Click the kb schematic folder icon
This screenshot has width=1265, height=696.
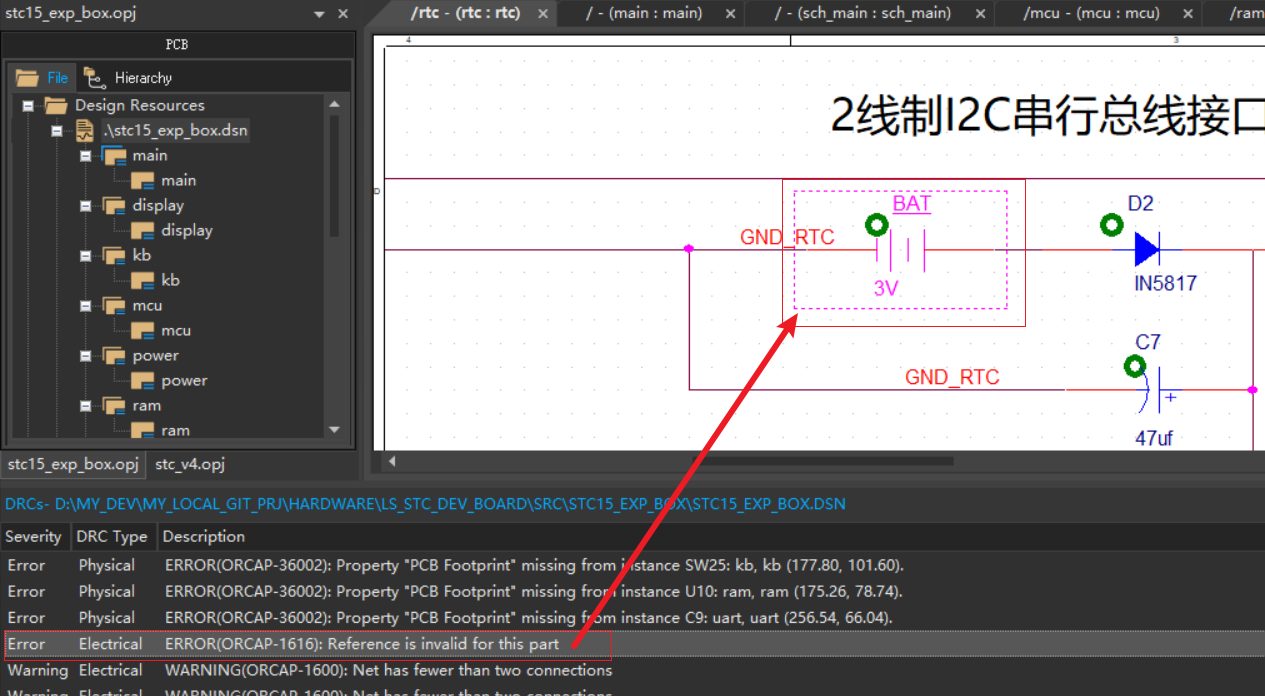coord(114,255)
